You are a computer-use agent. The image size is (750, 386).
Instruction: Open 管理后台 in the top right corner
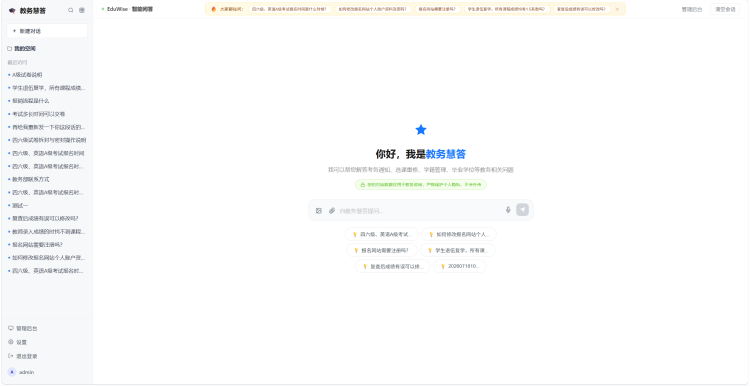692,9
